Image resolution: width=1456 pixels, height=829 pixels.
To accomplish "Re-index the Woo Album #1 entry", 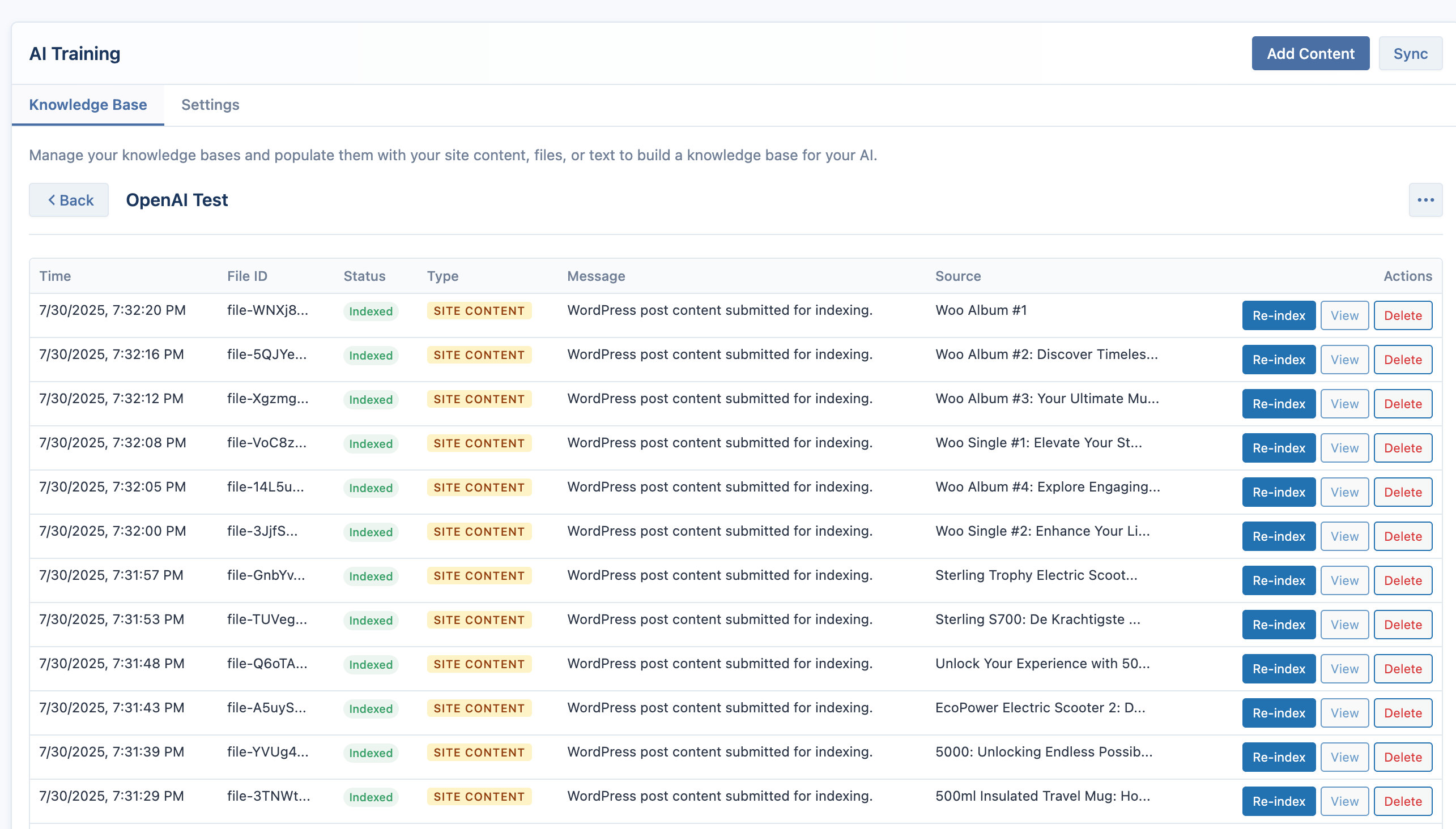I will (1279, 315).
